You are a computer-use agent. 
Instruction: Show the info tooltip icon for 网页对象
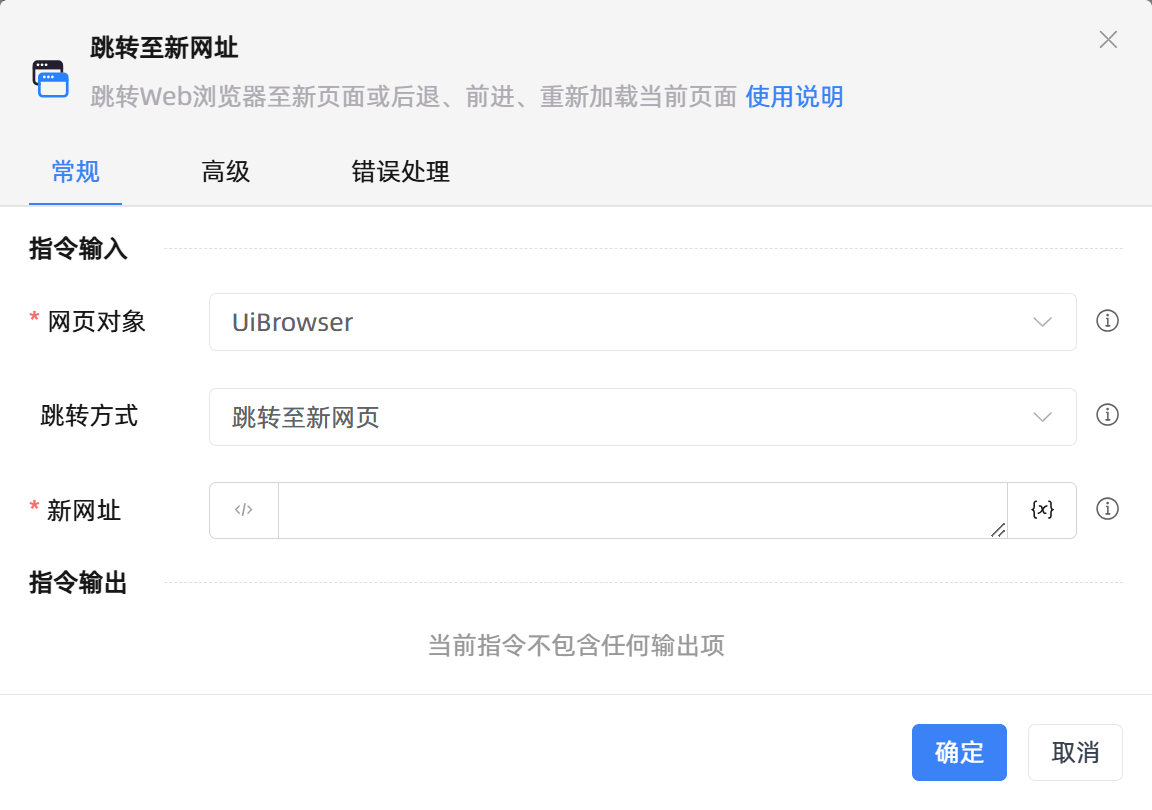pyautogui.click(x=1107, y=321)
